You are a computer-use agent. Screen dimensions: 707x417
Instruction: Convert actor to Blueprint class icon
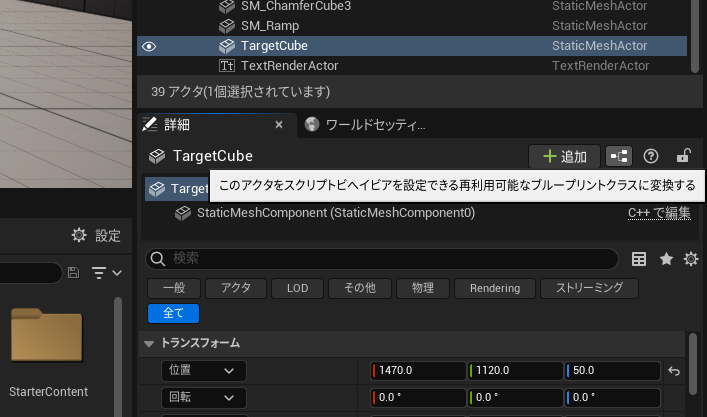[619, 156]
